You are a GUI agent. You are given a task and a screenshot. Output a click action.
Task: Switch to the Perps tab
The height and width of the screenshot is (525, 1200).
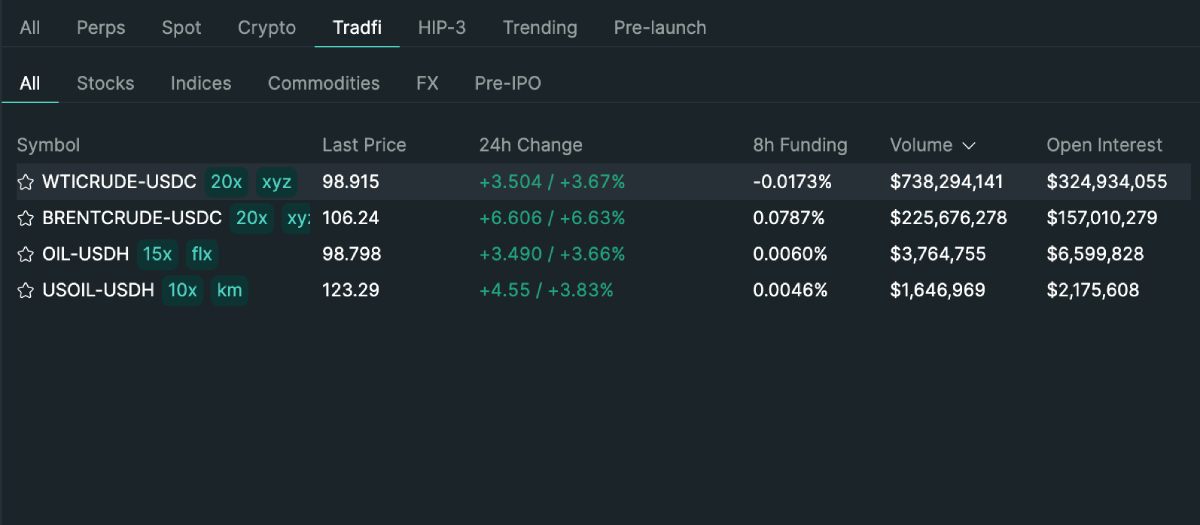click(x=101, y=27)
